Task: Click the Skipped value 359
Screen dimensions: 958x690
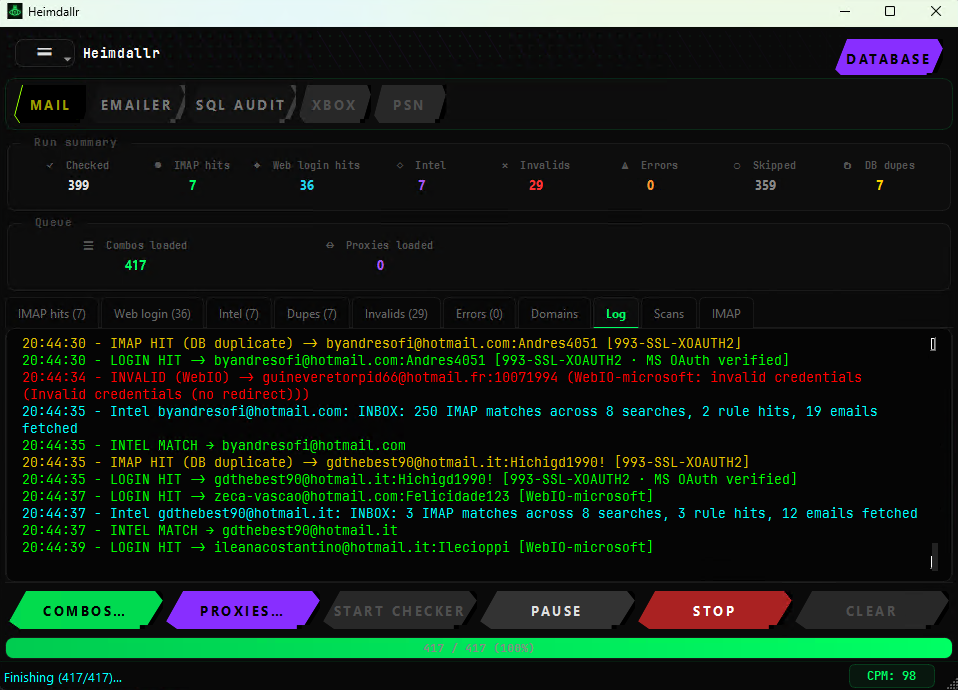Action: 765,185
